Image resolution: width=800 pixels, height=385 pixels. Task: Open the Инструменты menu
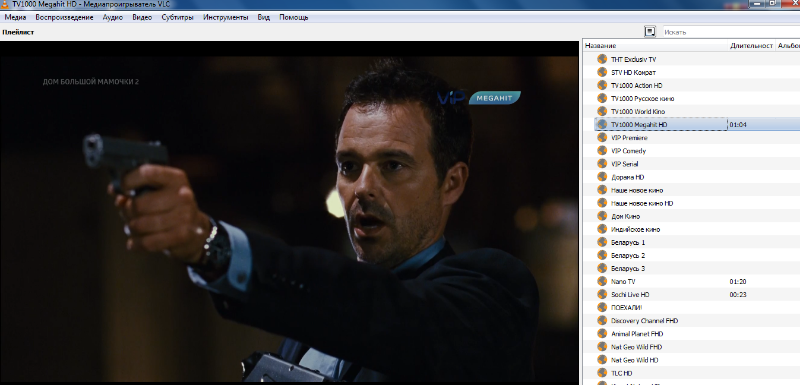pyautogui.click(x=226, y=17)
